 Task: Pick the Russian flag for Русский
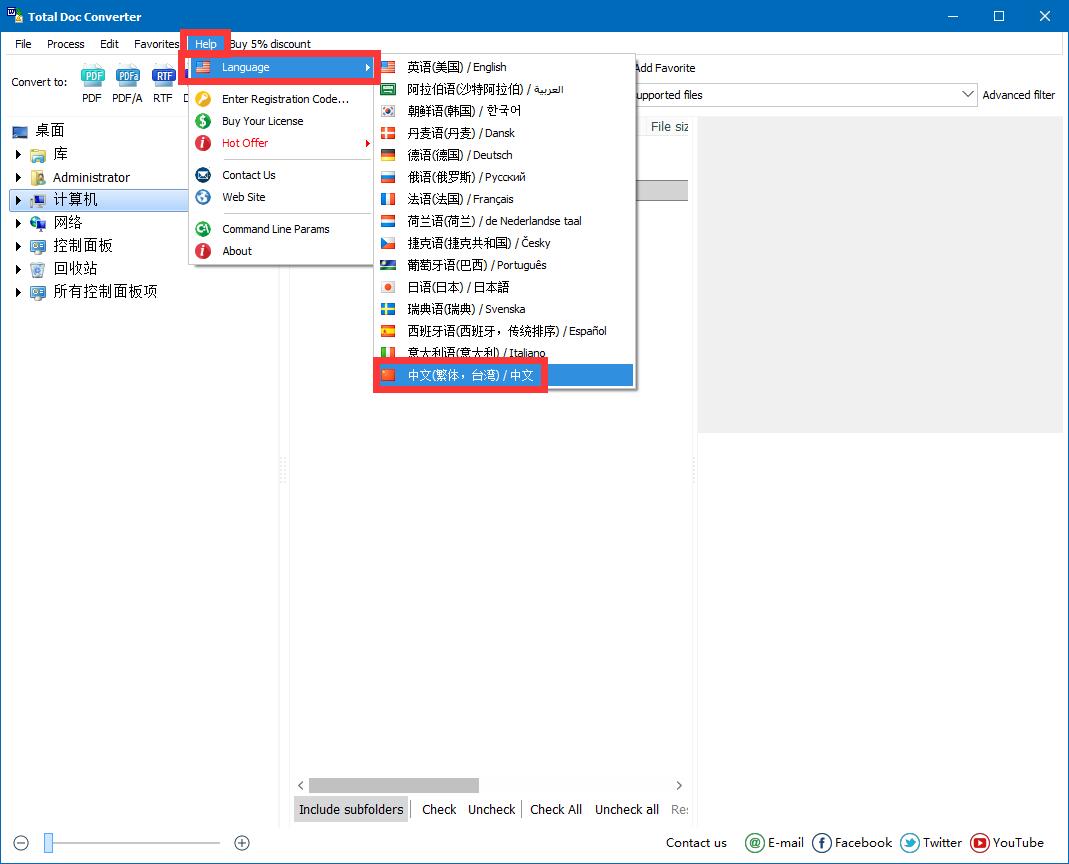coord(388,177)
